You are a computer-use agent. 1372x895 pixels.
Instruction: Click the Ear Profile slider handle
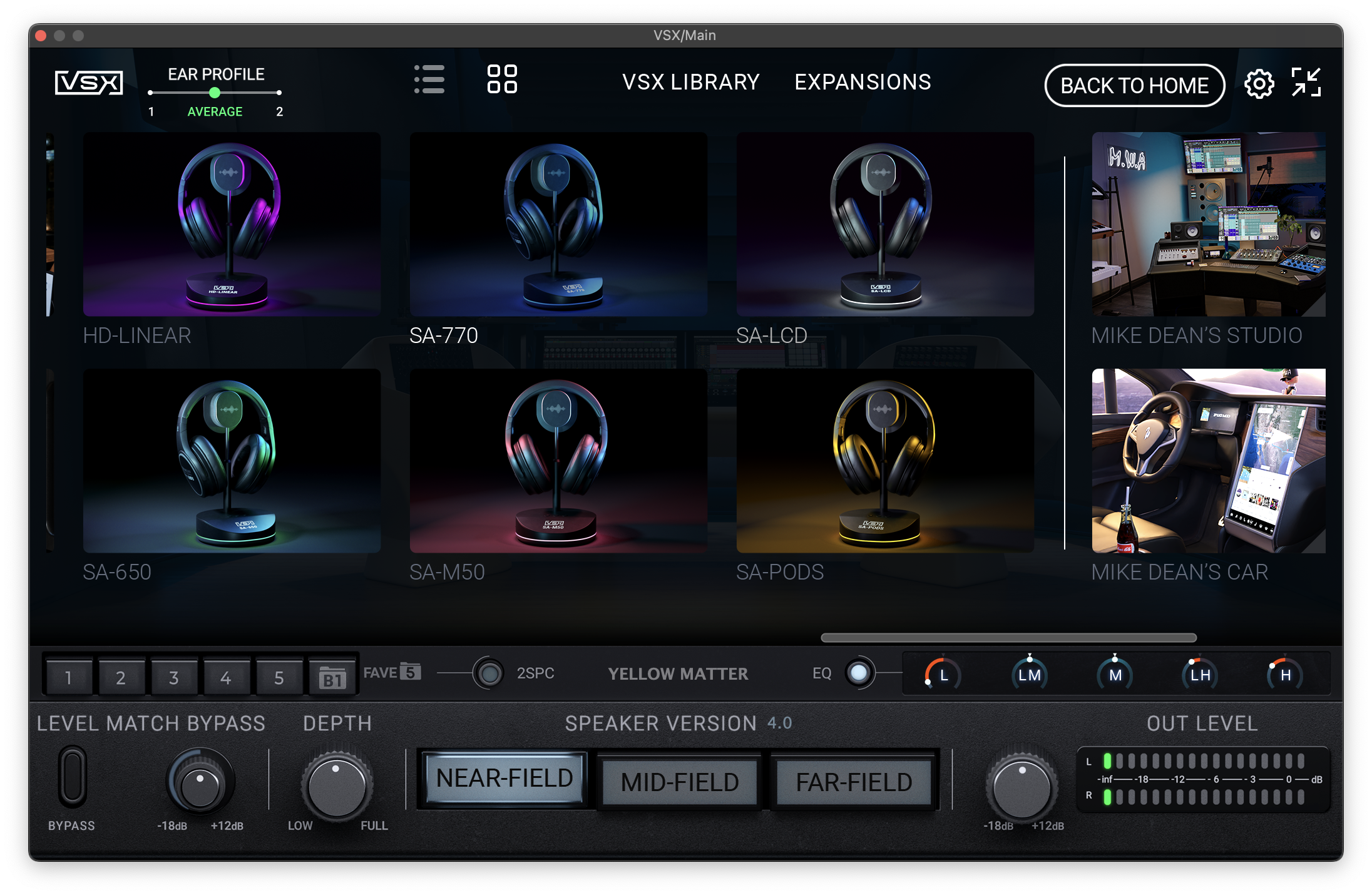(x=215, y=93)
